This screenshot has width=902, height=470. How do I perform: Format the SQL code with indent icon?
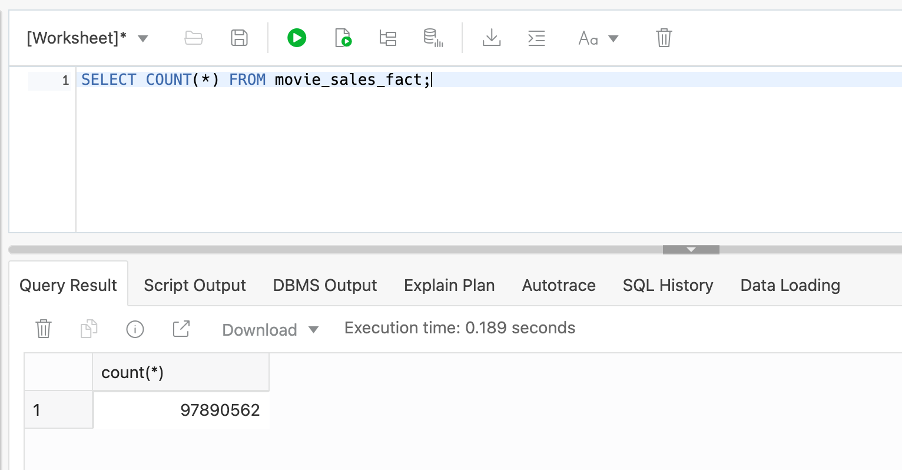(537, 38)
